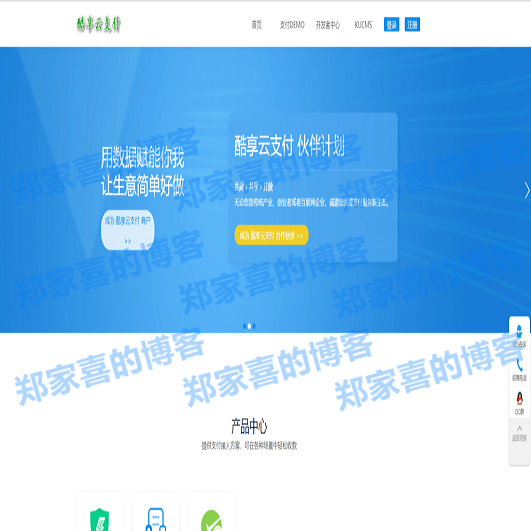Open the 支付DEMO nav item
The height and width of the screenshot is (531, 531).
(292, 25)
